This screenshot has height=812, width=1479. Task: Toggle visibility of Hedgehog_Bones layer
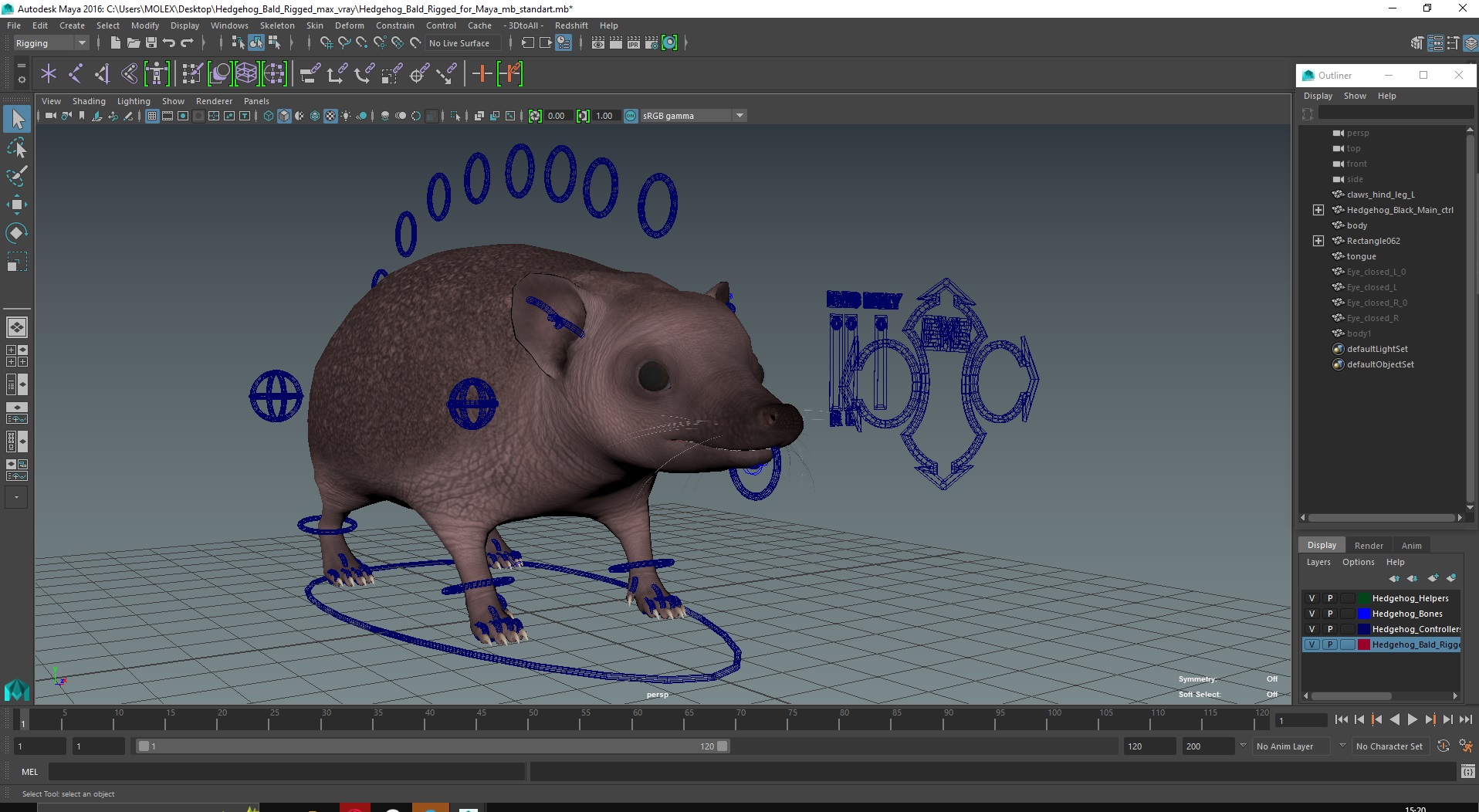click(x=1311, y=614)
